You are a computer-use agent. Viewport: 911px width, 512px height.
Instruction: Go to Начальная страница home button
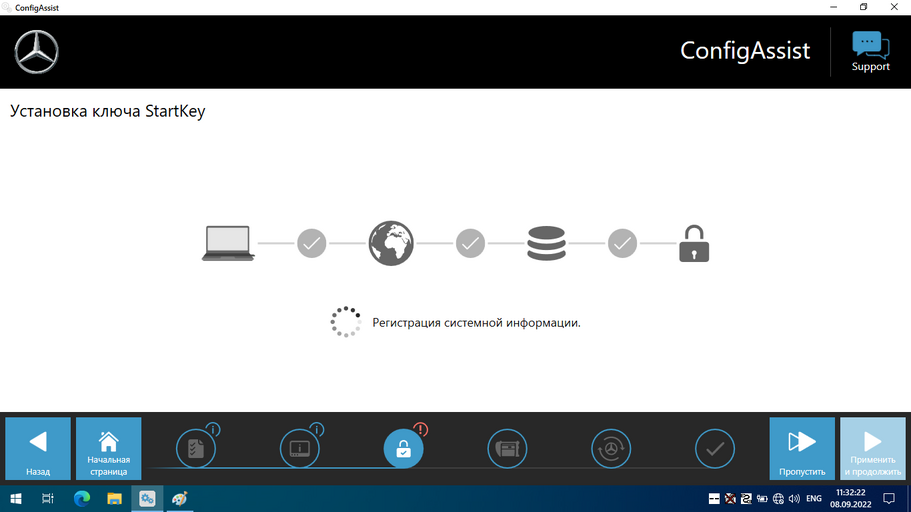109,448
